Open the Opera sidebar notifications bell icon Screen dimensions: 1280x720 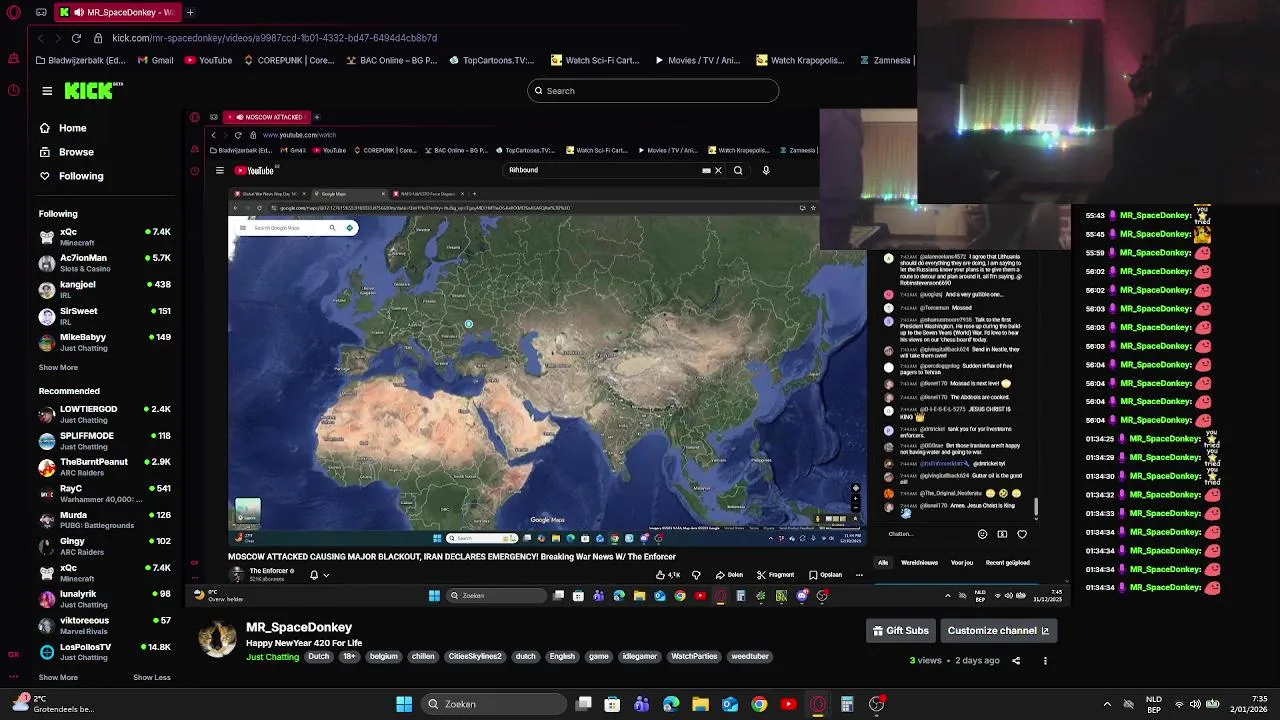click(13, 59)
